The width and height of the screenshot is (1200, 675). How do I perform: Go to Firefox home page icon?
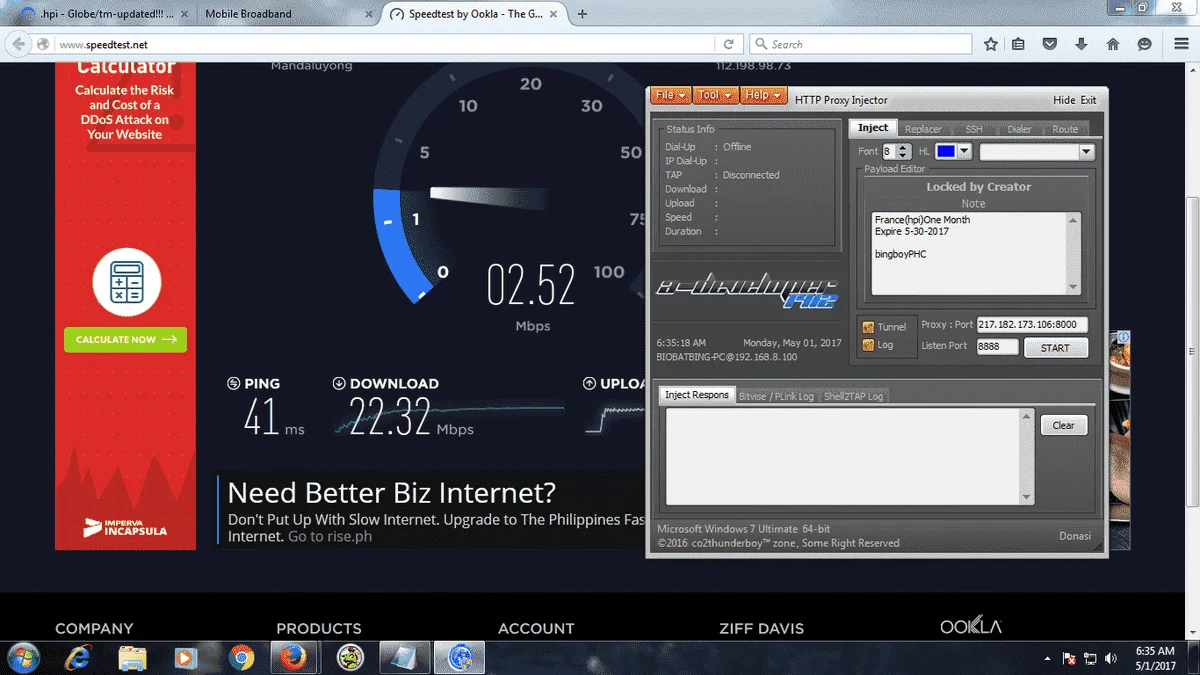click(x=1113, y=44)
